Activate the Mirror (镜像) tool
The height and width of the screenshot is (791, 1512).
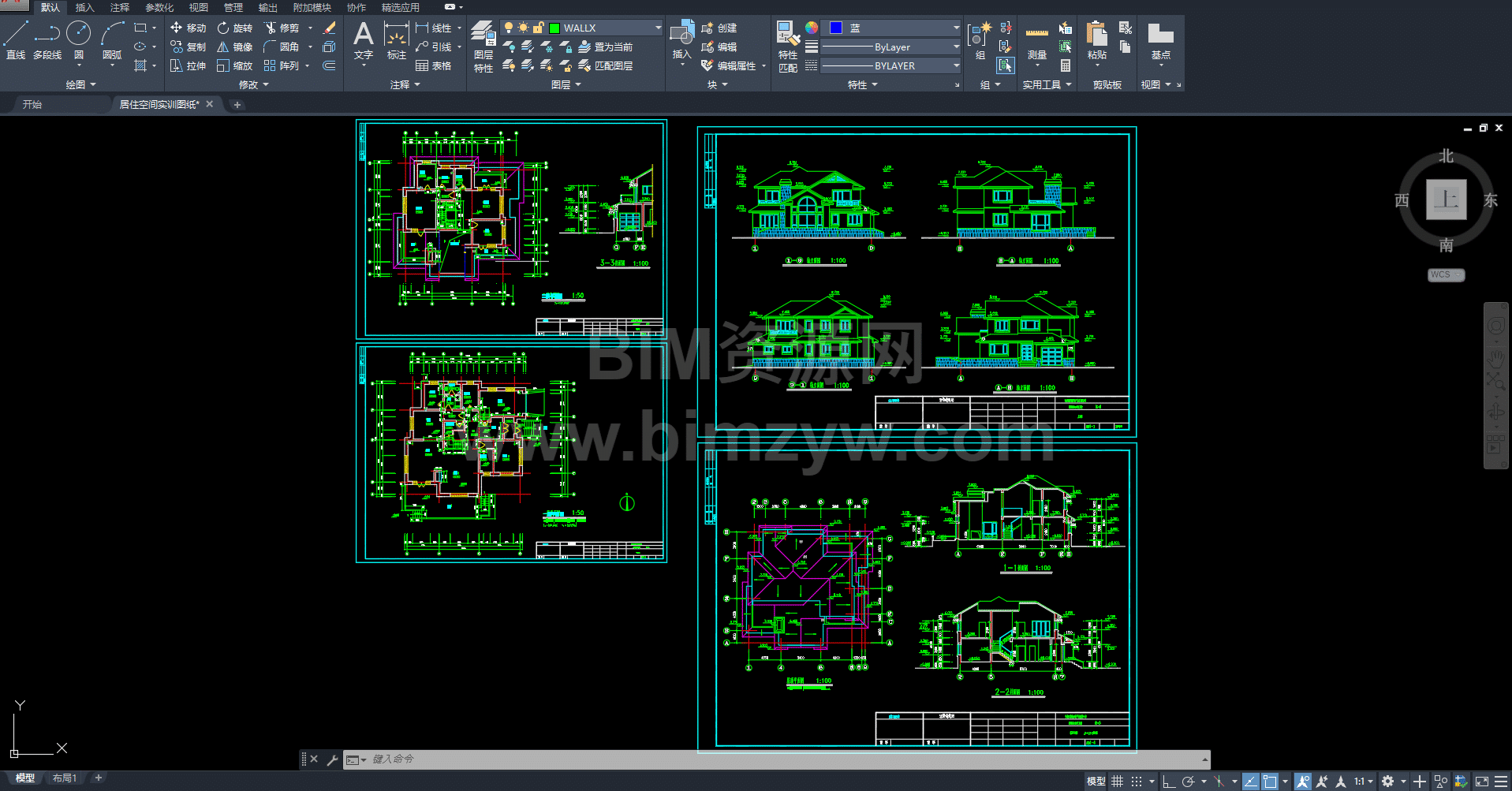point(234,47)
